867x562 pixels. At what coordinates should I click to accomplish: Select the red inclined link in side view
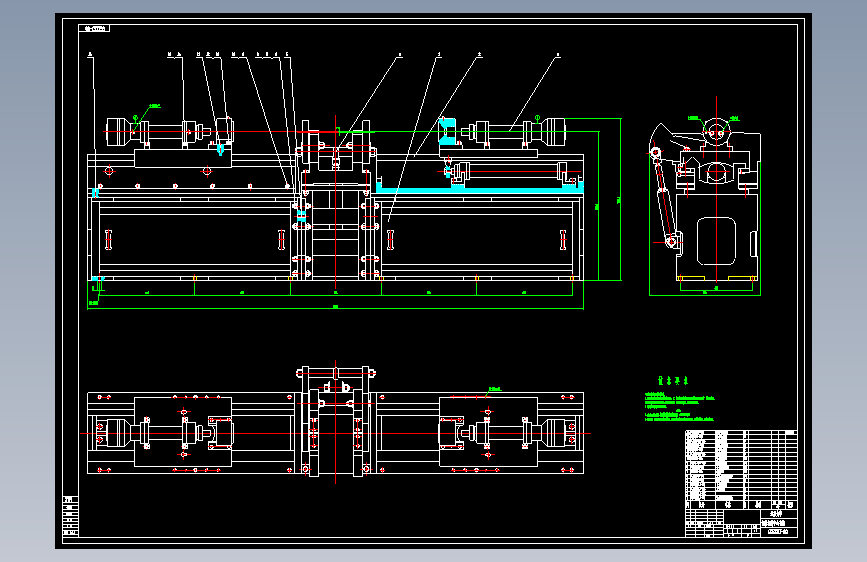point(664,198)
